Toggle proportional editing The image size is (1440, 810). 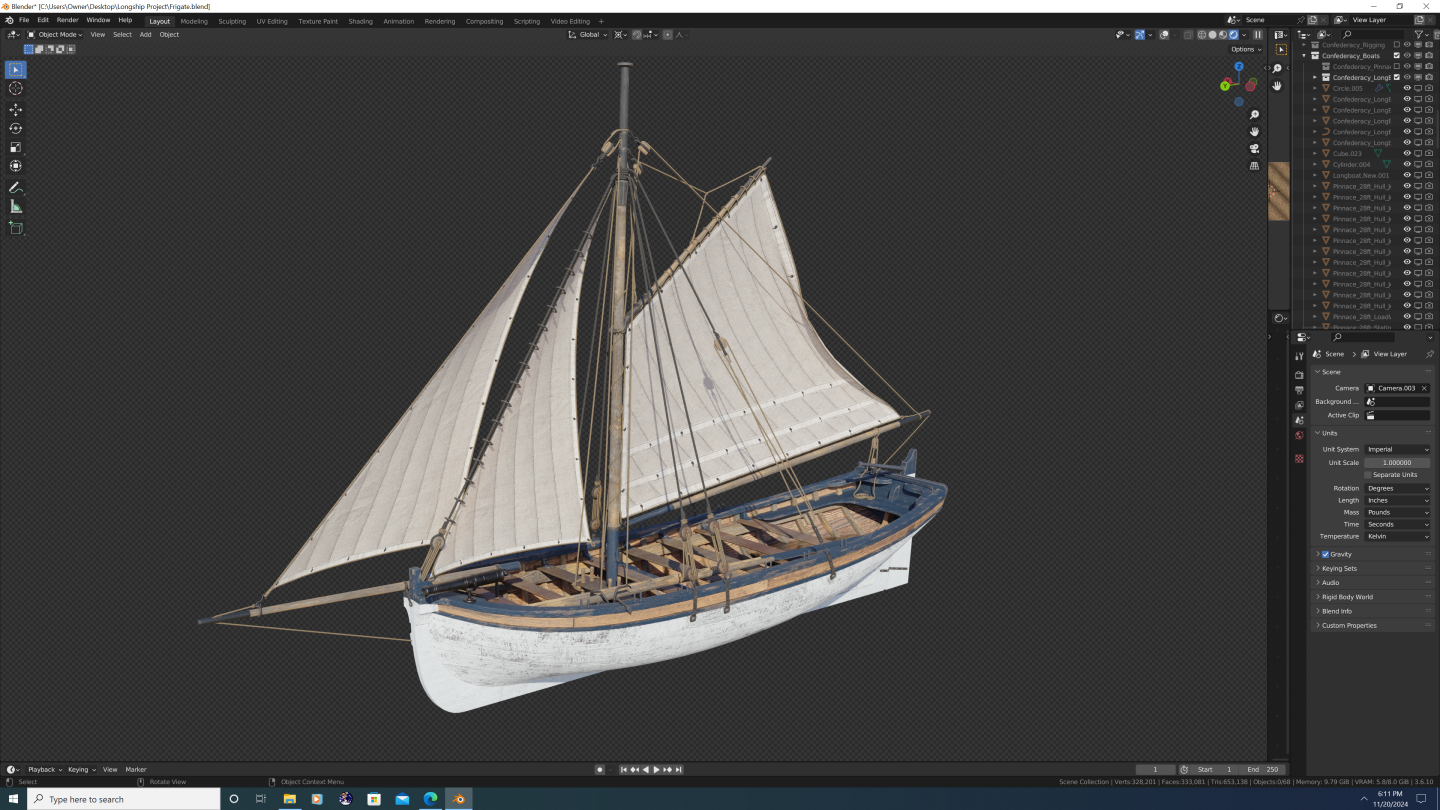coord(667,35)
